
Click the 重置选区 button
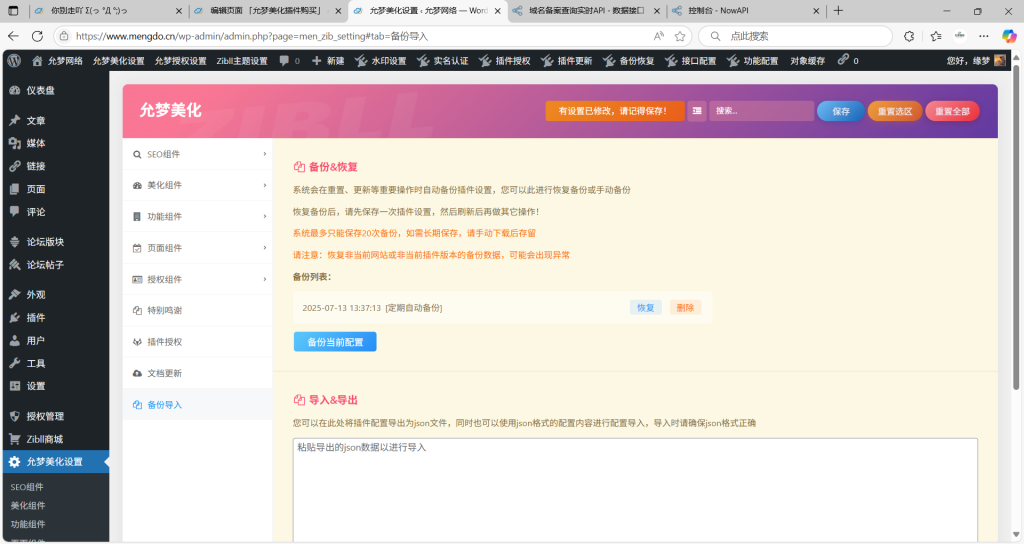click(895, 111)
